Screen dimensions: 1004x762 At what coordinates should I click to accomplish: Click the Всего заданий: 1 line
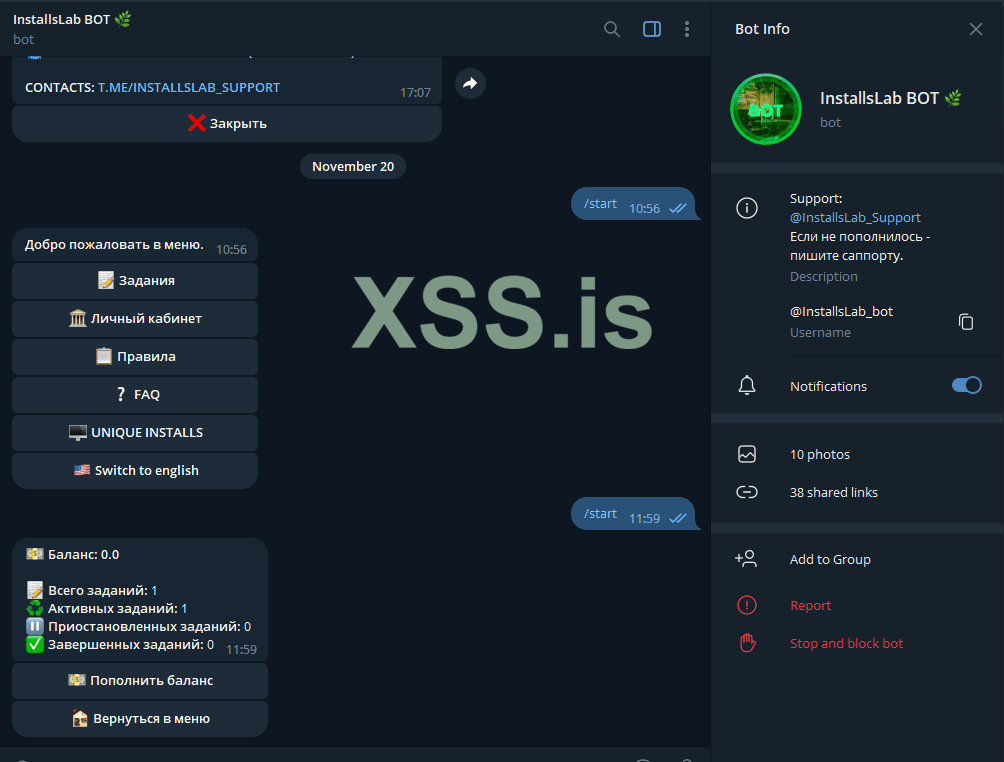[92, 590]
